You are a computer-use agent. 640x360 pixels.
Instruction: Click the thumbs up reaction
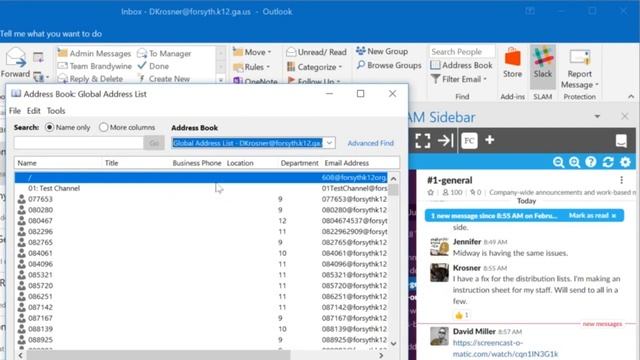461,315
